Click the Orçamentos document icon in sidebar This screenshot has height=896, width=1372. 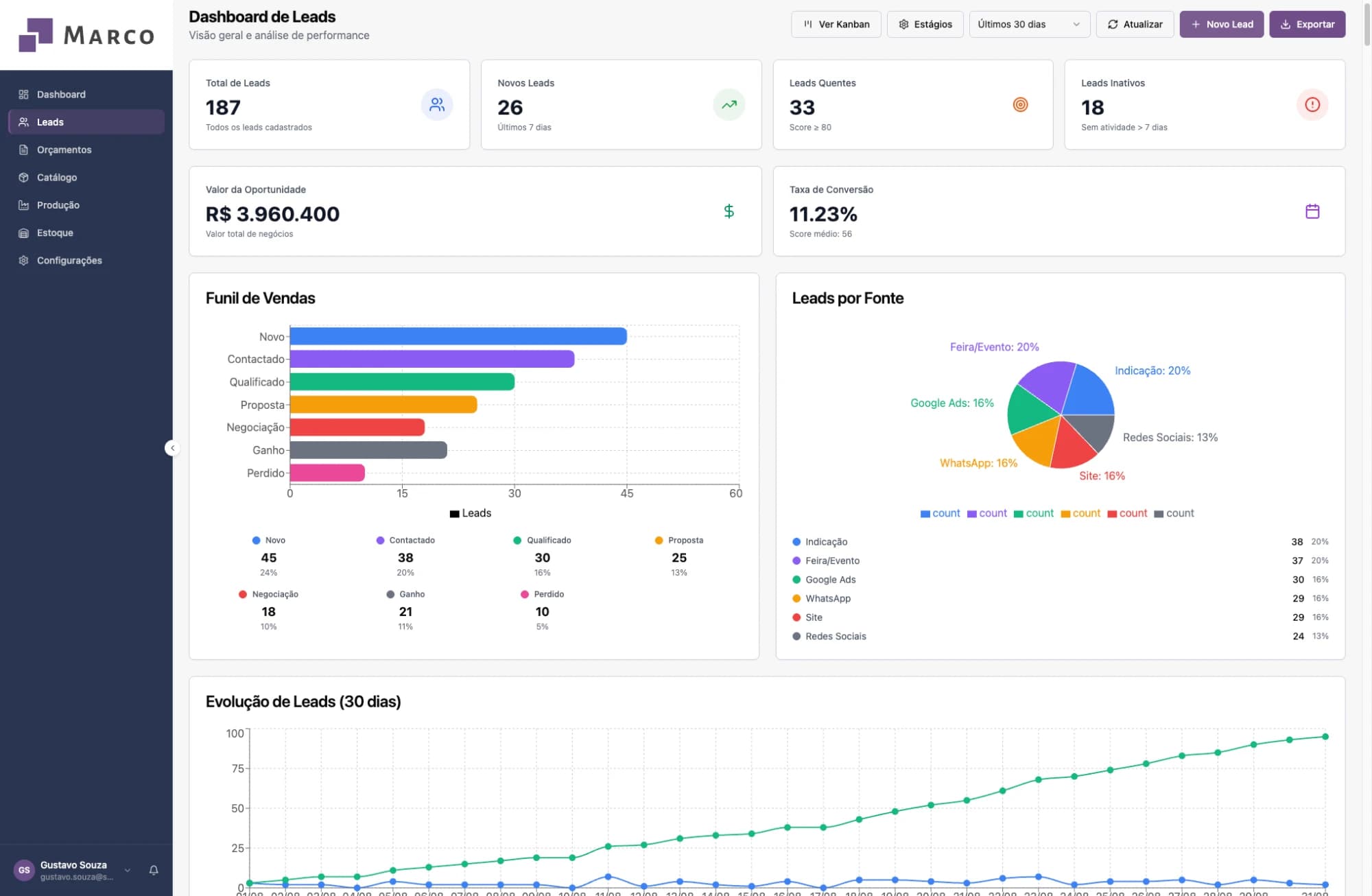tap(23, 150)
